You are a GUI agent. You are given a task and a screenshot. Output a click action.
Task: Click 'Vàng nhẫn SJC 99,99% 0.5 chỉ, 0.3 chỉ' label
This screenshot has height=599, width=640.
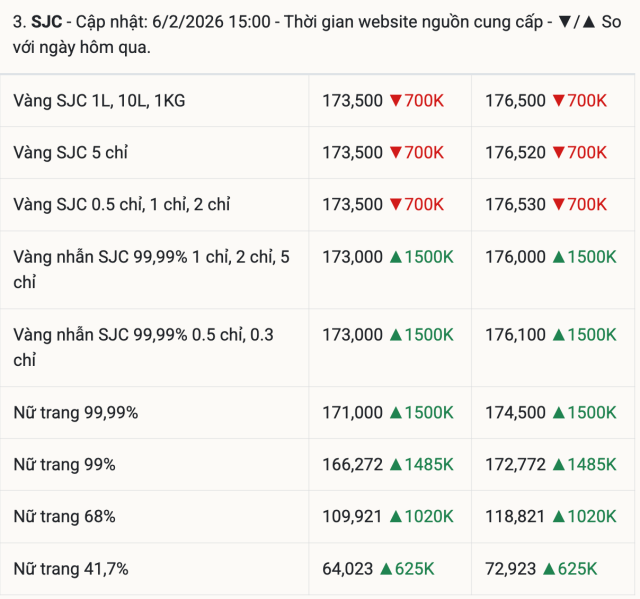click(x=143, y=347)
